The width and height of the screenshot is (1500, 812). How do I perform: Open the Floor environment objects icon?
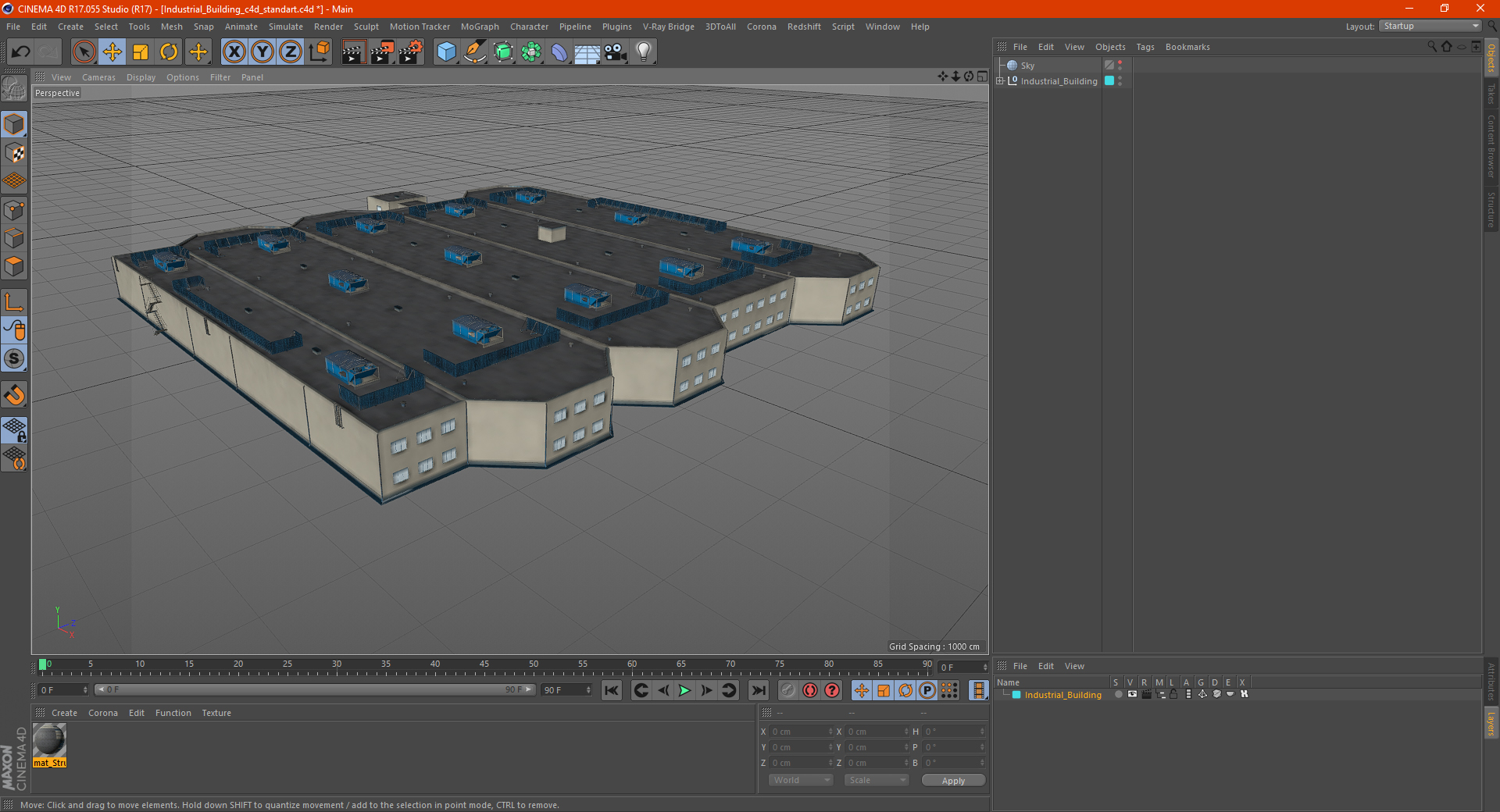[587, 52]
